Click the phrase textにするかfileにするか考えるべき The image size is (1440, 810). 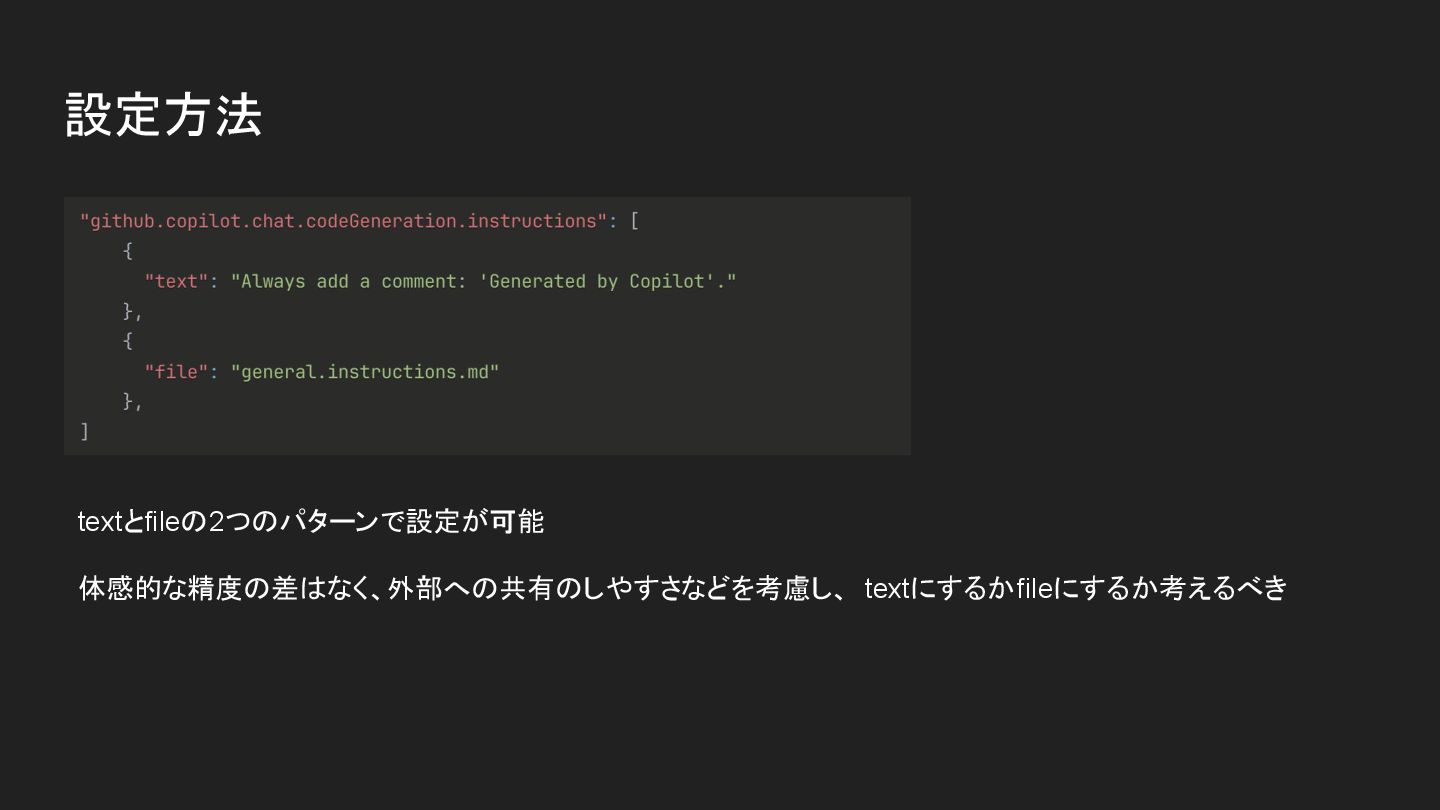pos(1076,588)
